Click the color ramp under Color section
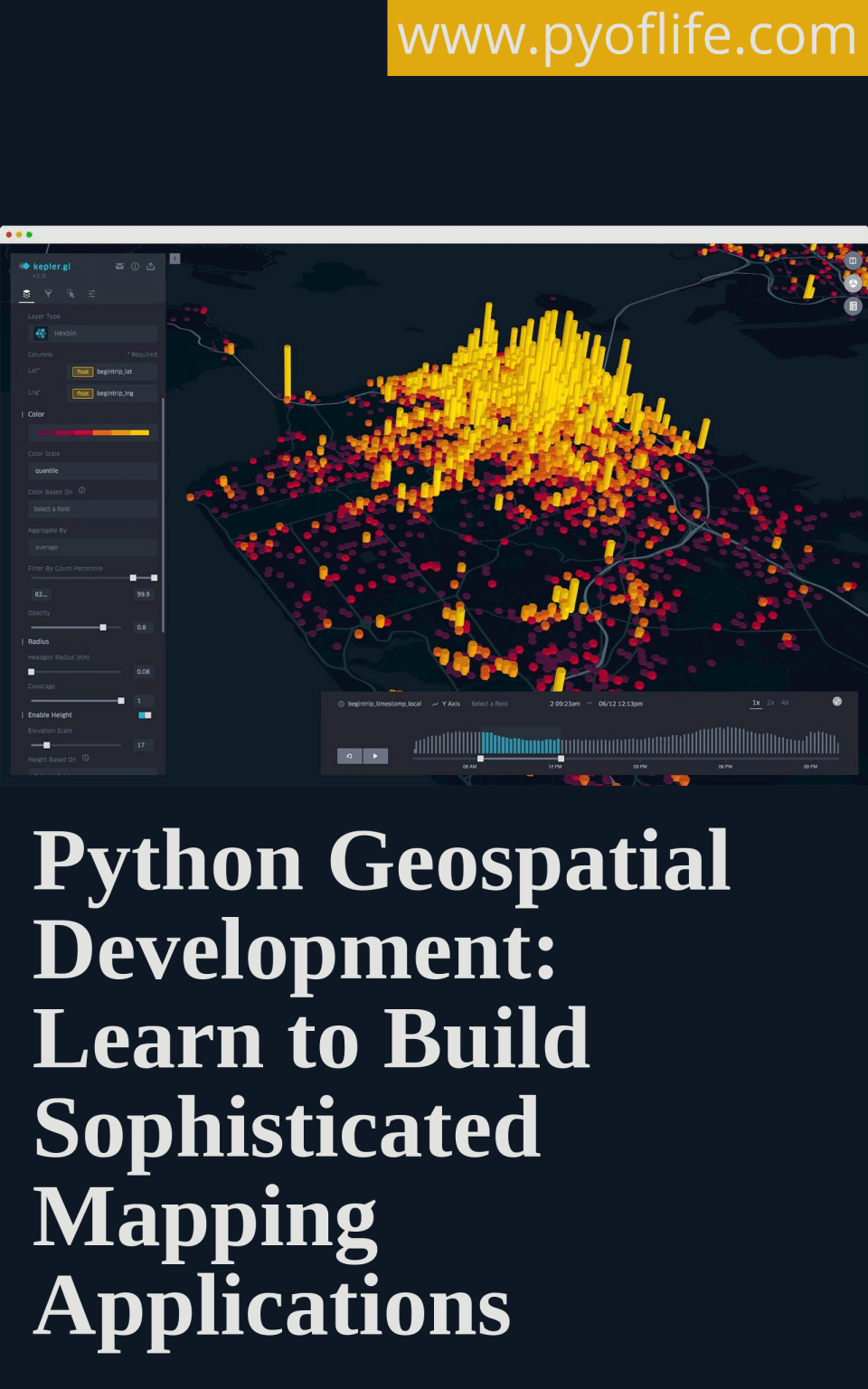The image size is (868, 1389). click(90, 432)
